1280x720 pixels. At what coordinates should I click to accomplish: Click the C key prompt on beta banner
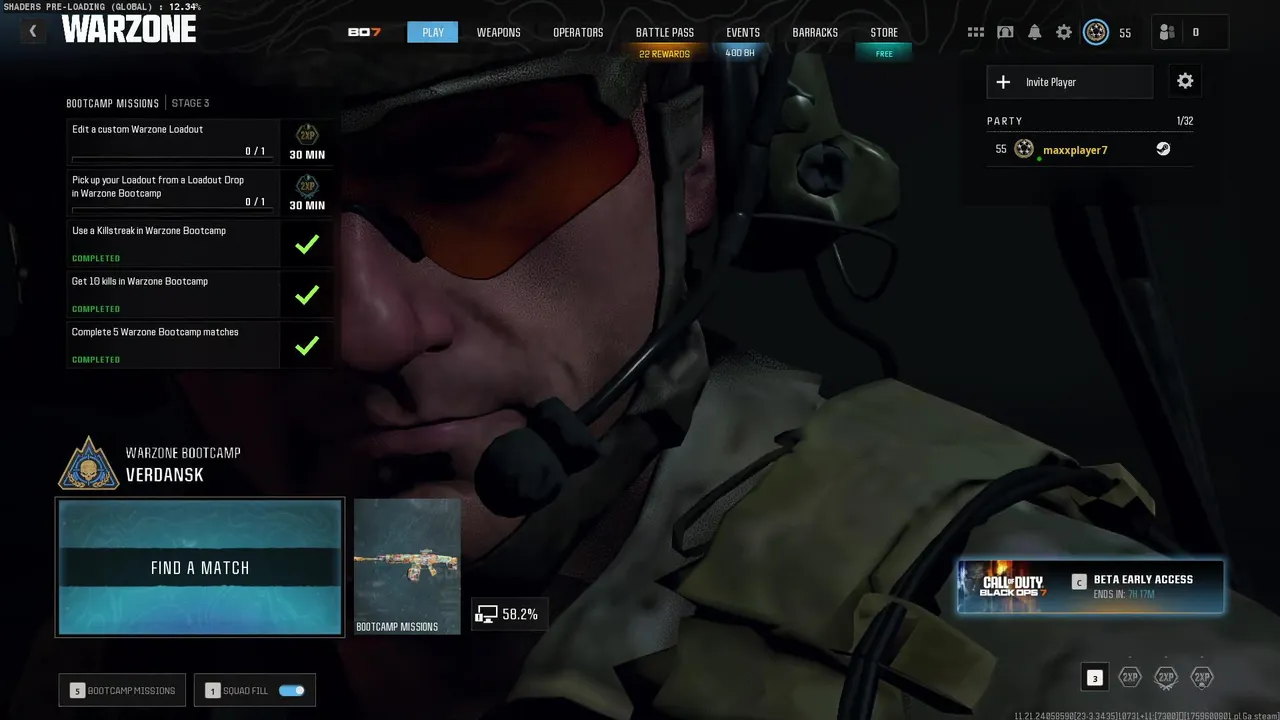(x=1079, y=581)
